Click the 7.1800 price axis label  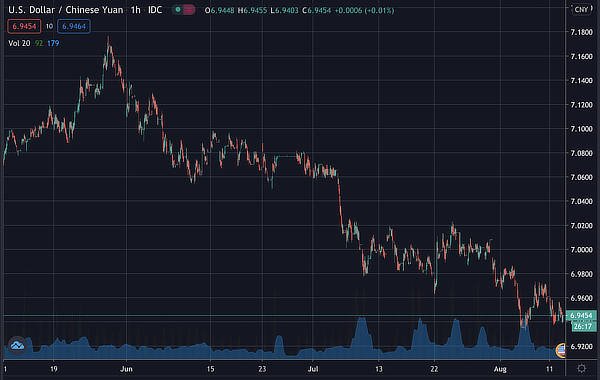[x=581, y=32]
